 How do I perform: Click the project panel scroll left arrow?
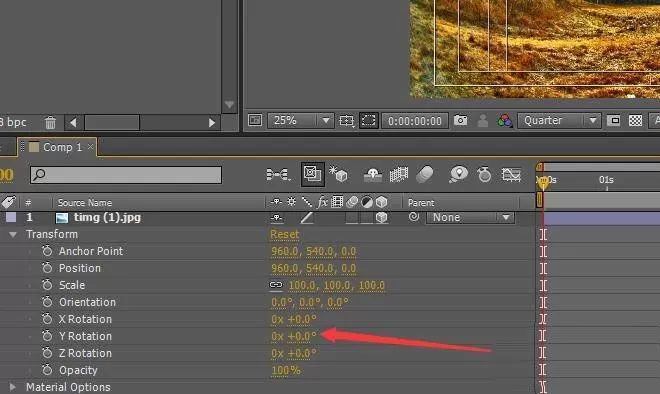(x=73, y=122)
